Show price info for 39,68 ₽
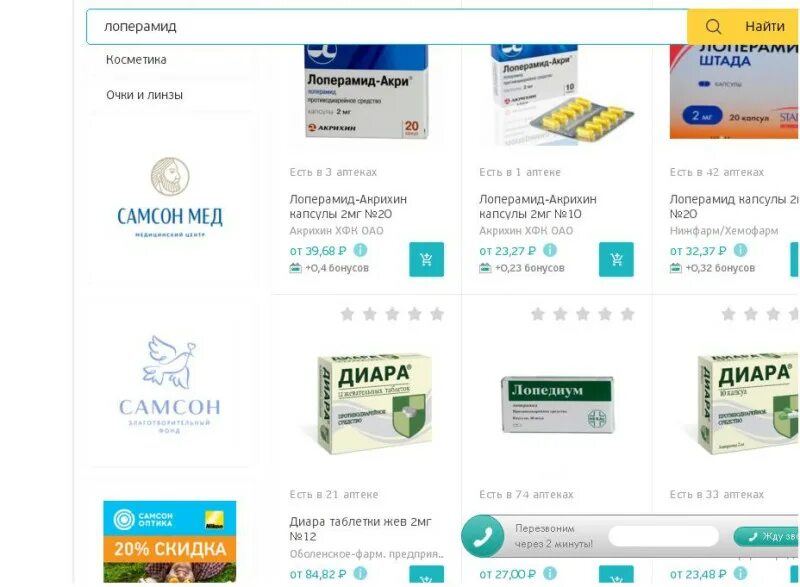 [360, 250]
